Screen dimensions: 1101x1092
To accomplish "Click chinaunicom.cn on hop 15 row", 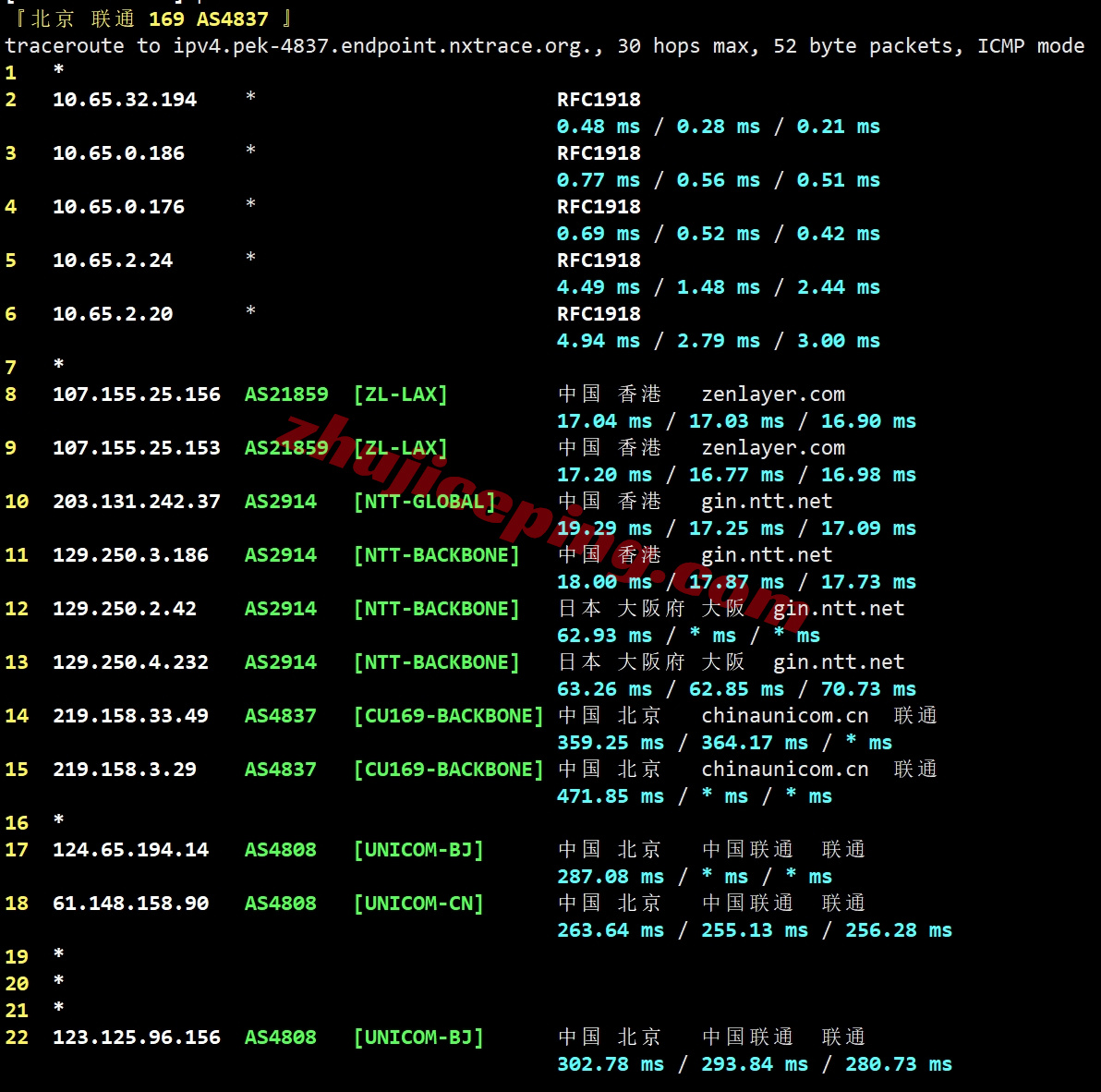I will pyautogui.click(x=785, y=769).
